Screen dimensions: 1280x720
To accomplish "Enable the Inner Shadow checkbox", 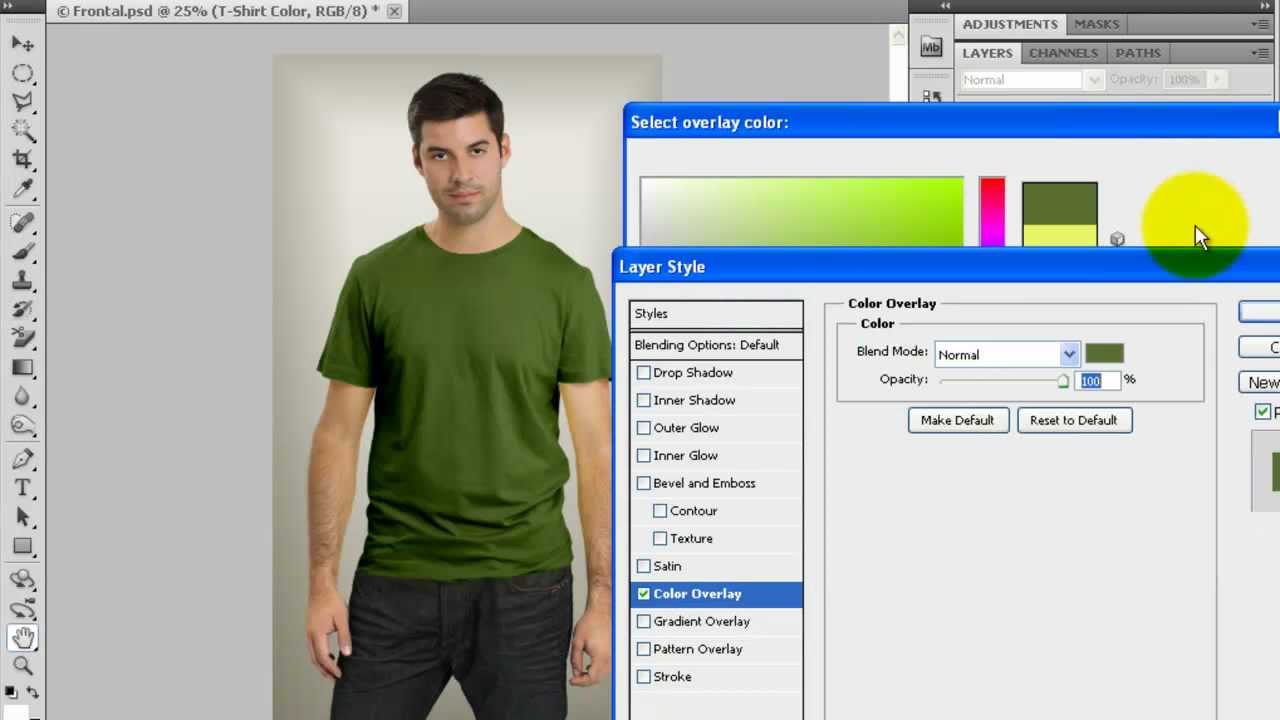I will [x=644, y=400].
